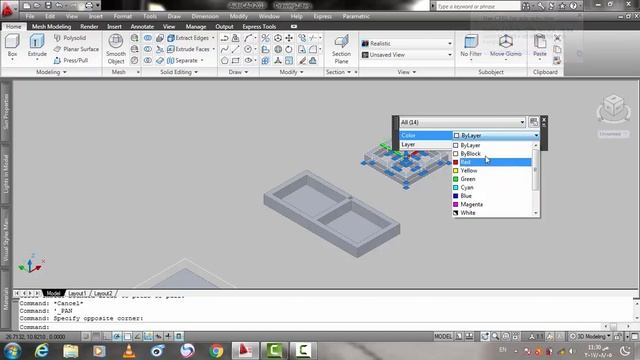This screenshot has width=640, height=360.
Task: Pick Yellow from the color list
Action: (492, 171)
